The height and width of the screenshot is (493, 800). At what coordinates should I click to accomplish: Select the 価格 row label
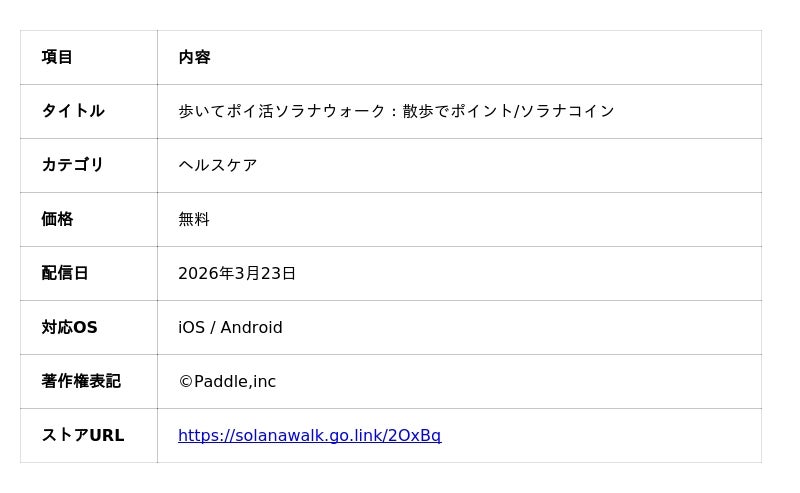tap(57, 220)
